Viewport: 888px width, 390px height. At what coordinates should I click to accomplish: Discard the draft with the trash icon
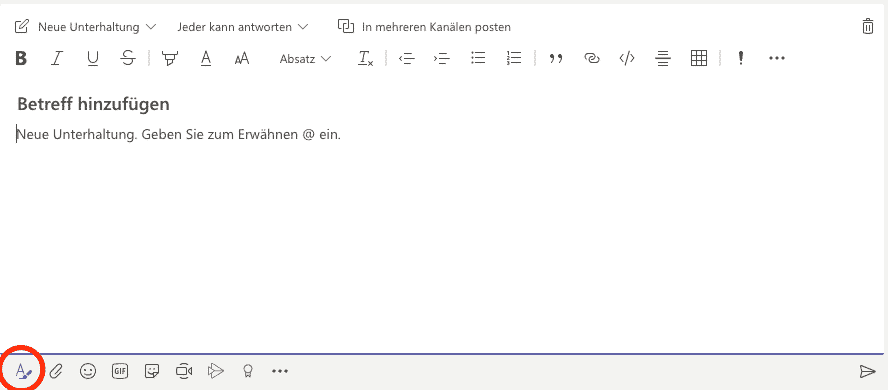(868, 27)
